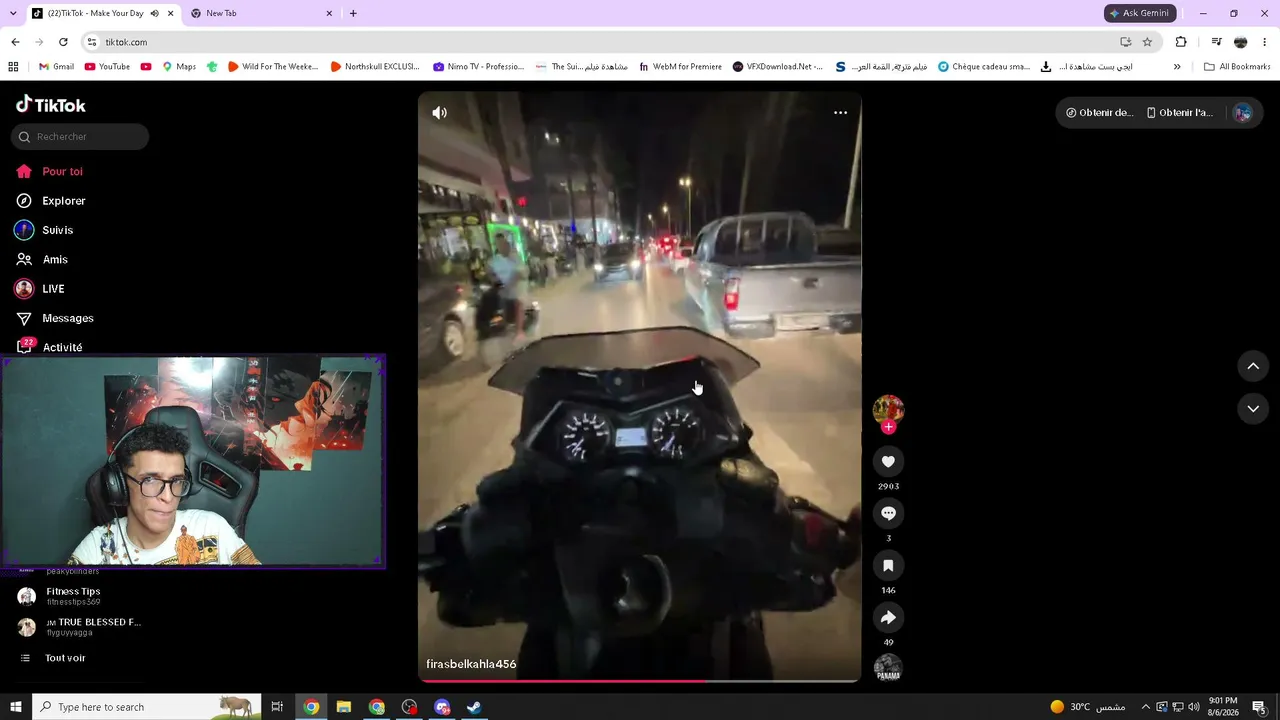Click the Ask Gemini button
Screen dimensions: 1280x720
click(x=1139, y=13)
